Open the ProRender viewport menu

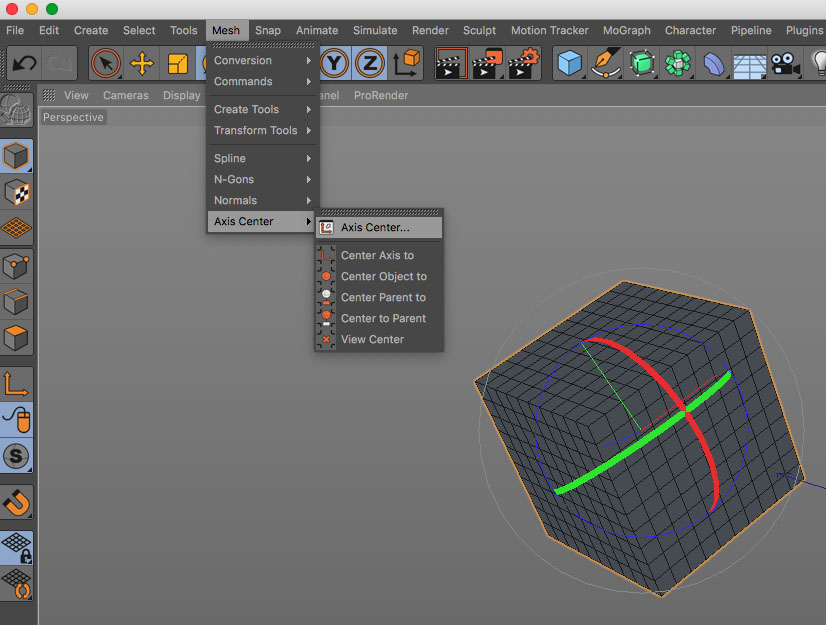[381, 95]
